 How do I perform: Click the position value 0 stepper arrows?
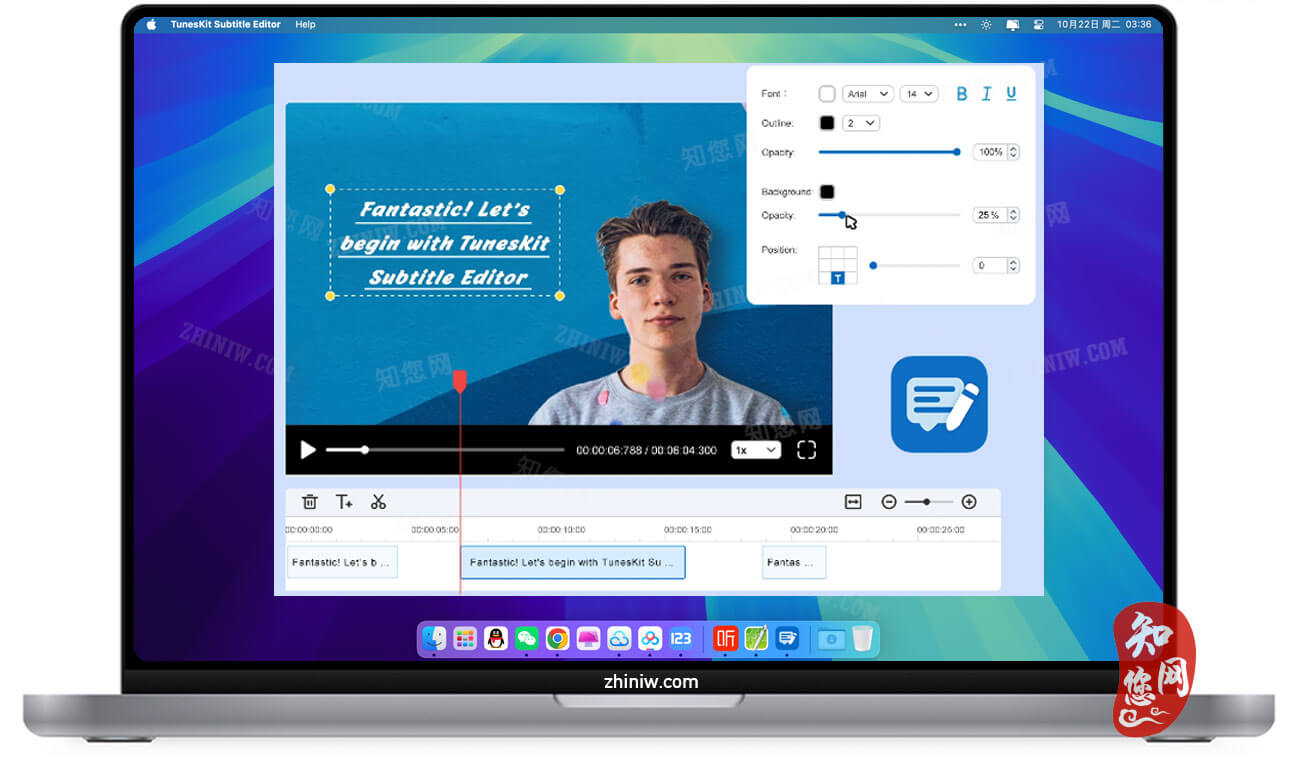[x=1013, y=265]
